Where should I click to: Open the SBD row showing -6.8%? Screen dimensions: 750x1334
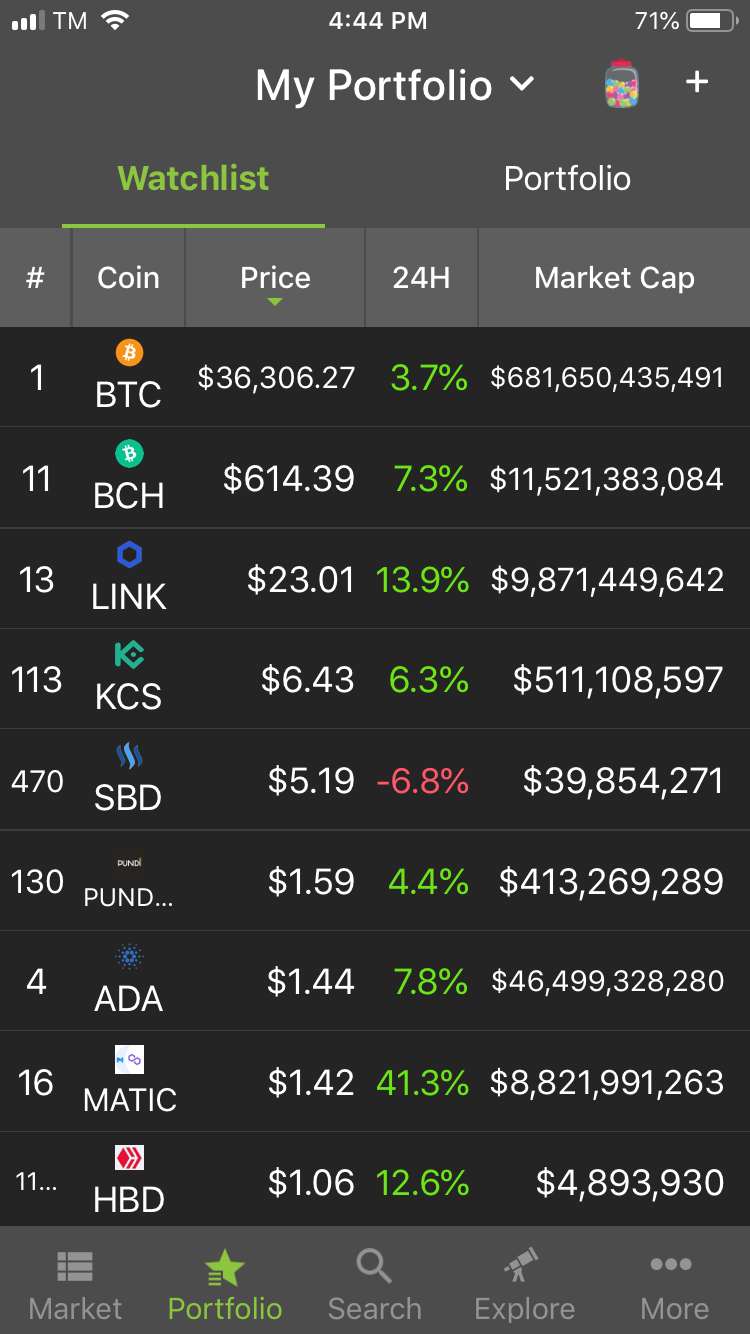[x=375, y=780]
